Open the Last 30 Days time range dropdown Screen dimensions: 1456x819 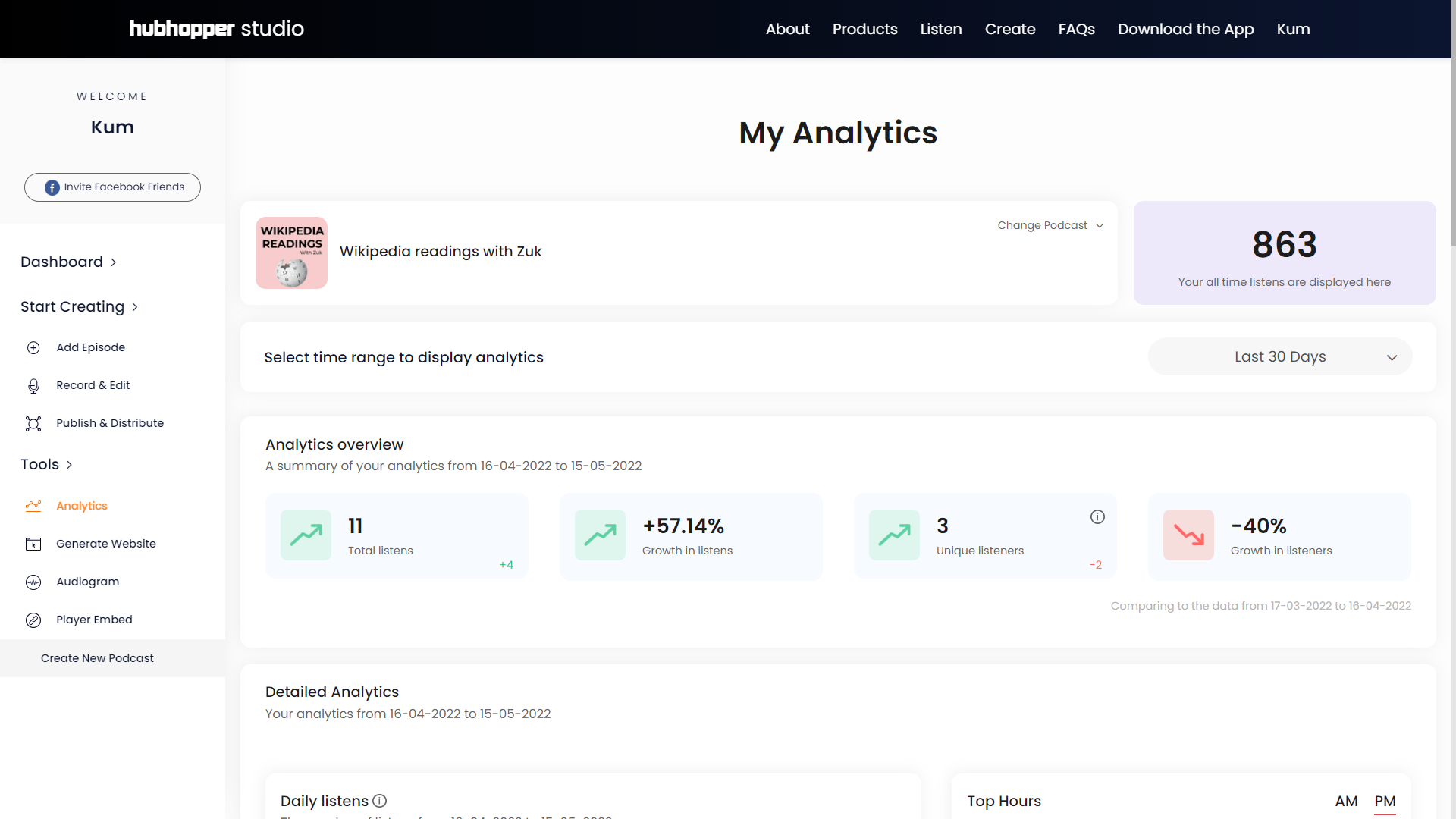tap(1279, 356)
